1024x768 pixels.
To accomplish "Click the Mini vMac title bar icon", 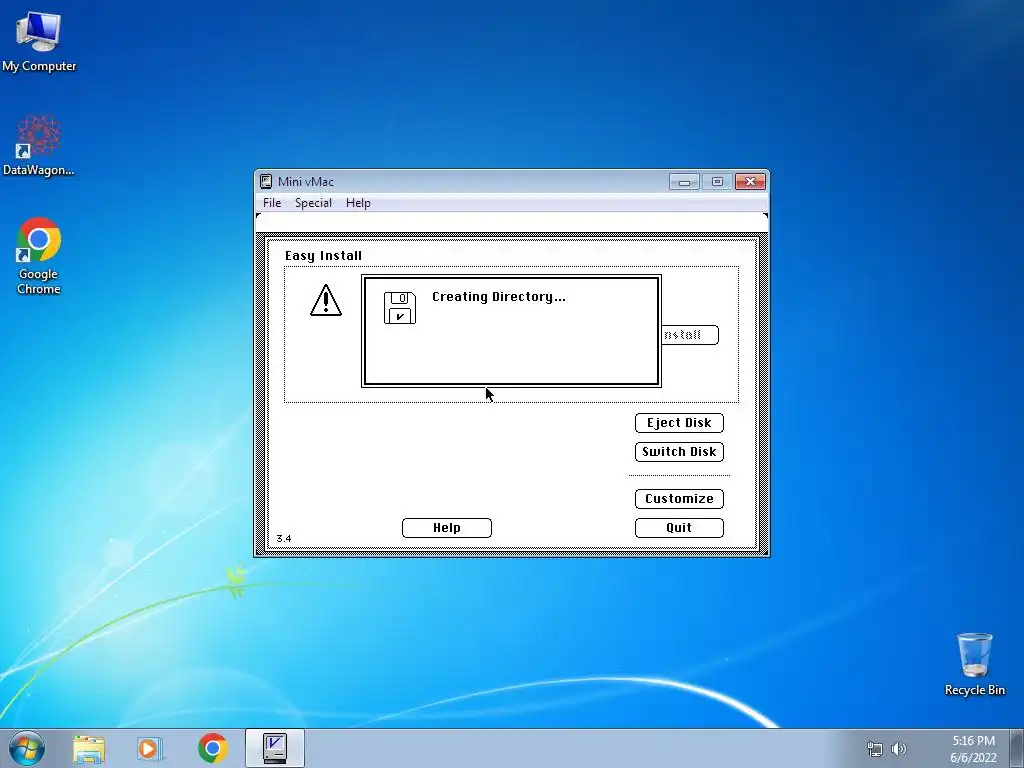I will (266, 182).
